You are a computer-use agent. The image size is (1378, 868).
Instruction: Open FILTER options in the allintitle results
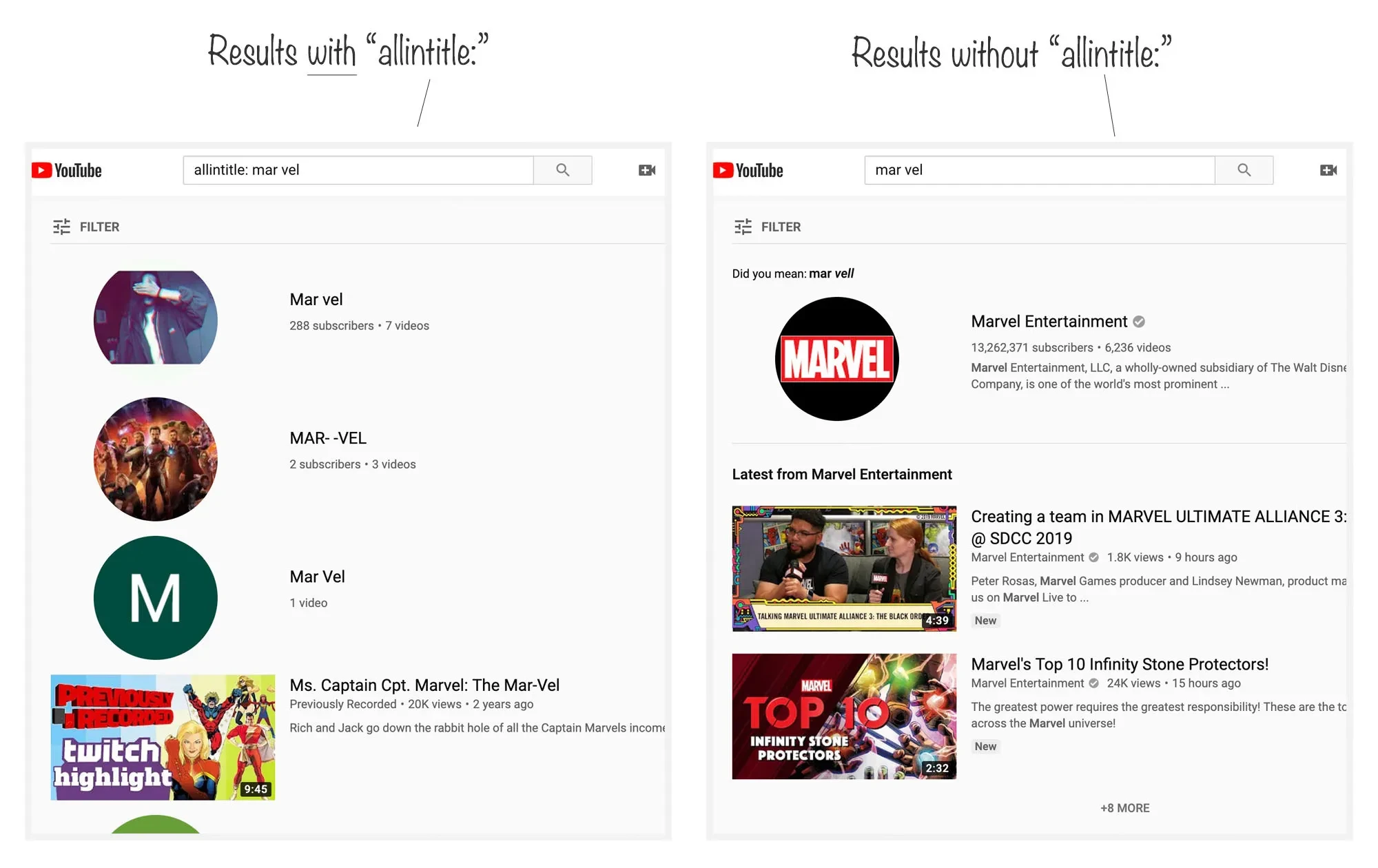click(x=86, y=227)
